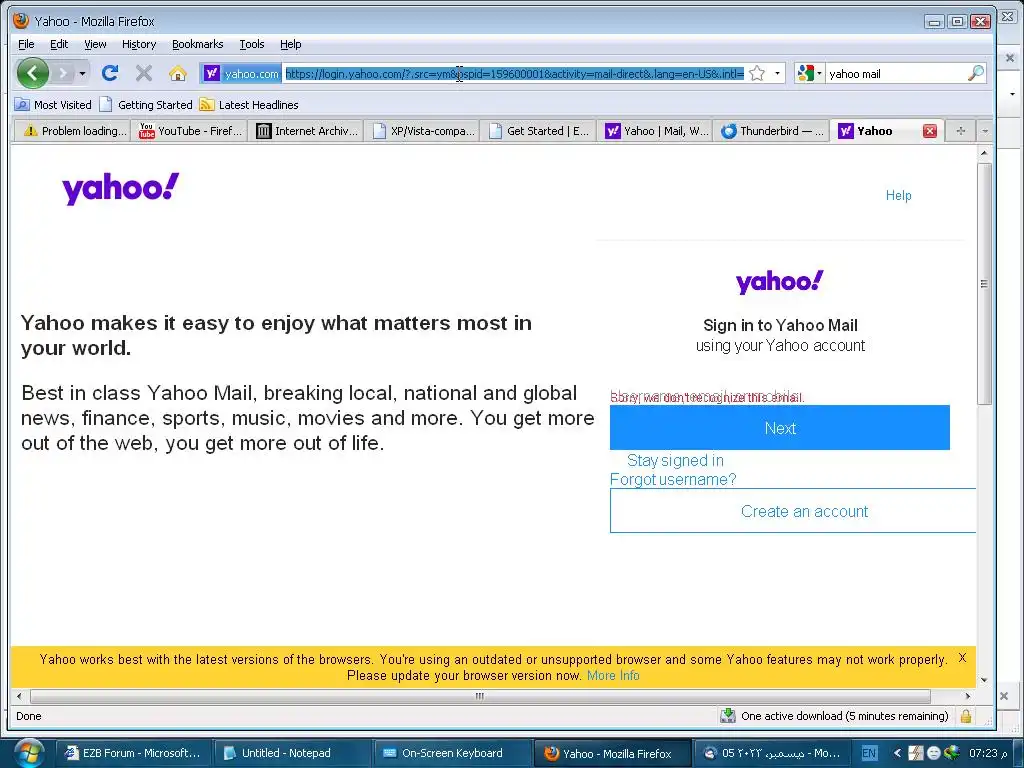
Task: Open the list all tabs dropdown
Action: pyautogui.click(x=985, y=131)
